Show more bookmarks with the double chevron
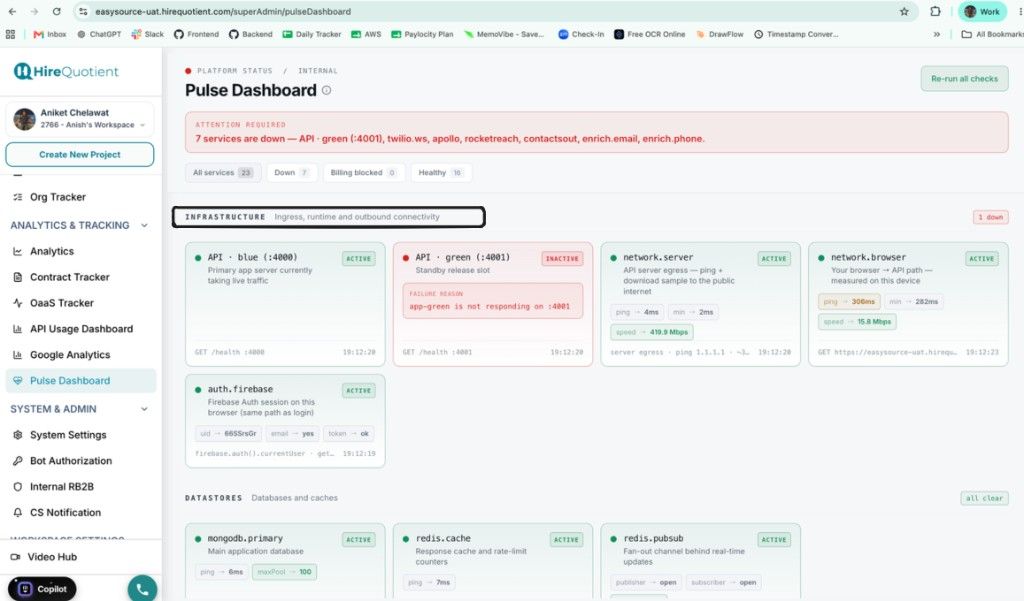The width and height of the screenshot is (1024, 601). tap(936, 34)
